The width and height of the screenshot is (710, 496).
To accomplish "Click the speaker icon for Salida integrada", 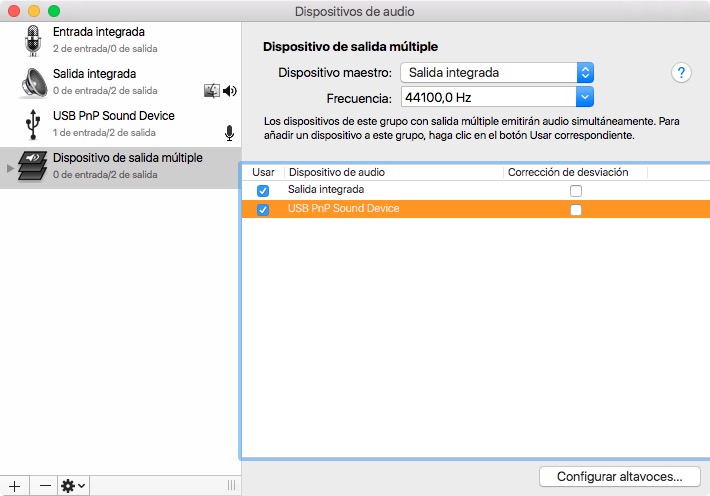I will coord(33,82).
